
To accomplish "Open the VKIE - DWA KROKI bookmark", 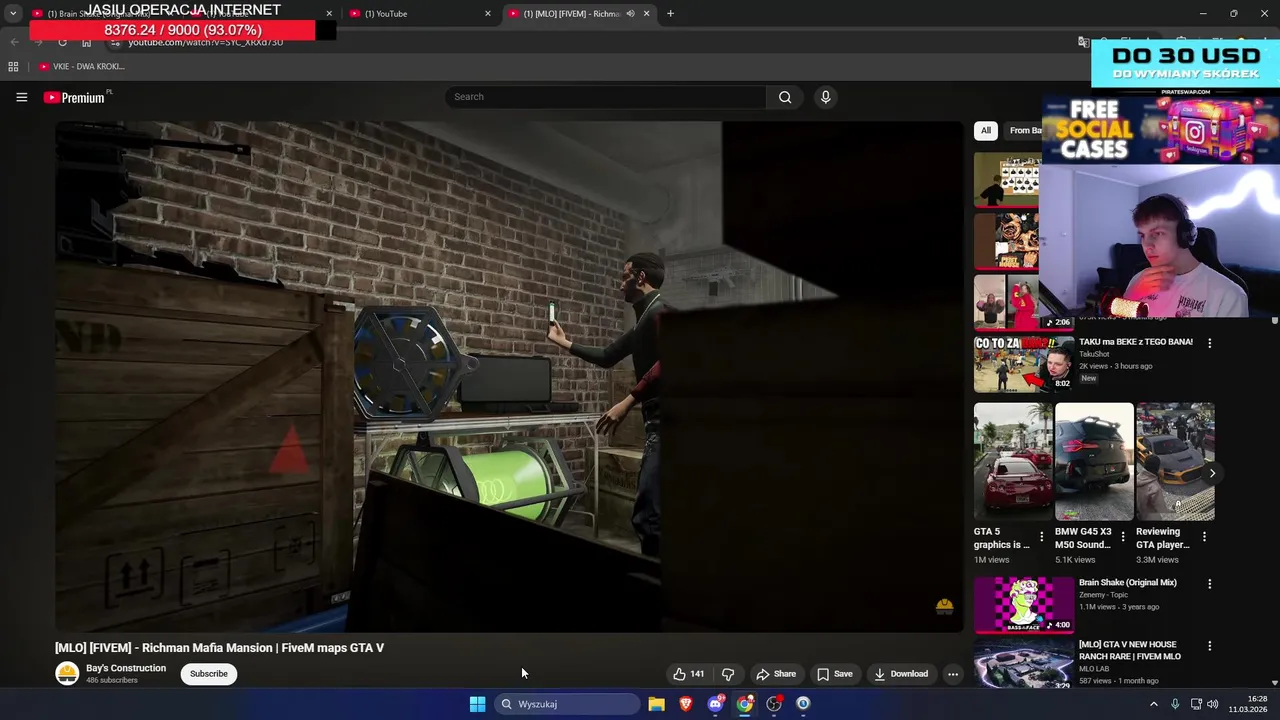I will point(82,66).
